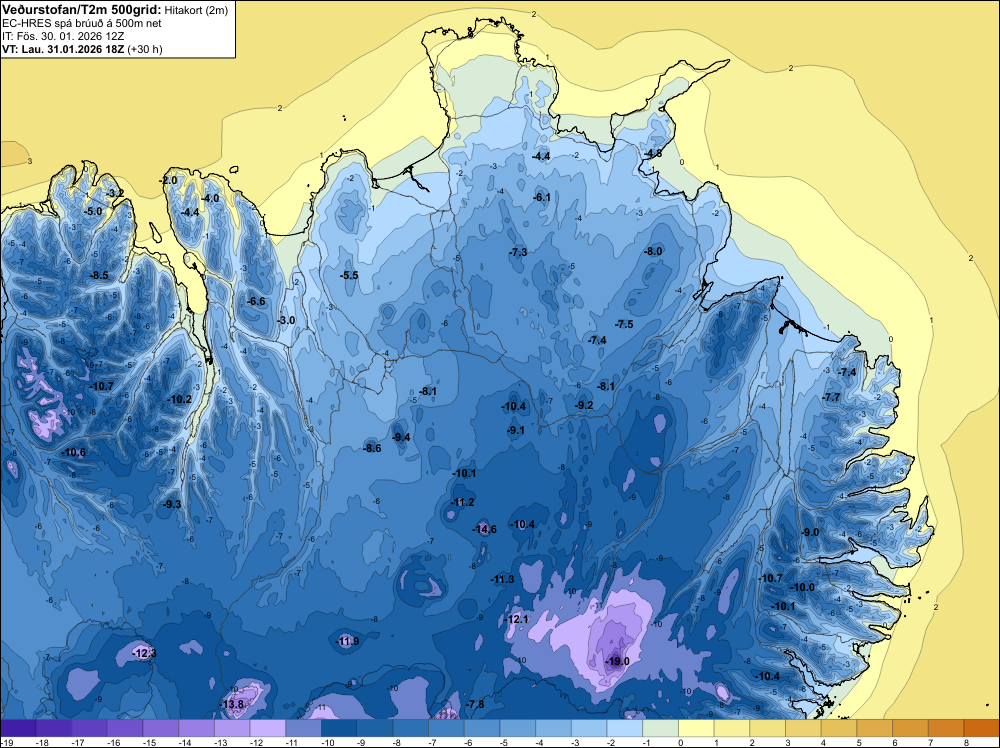The height and width of the screenshot is (748, 1000).
Task: Select the -12.1 temperature value
Action: [517, 619]
